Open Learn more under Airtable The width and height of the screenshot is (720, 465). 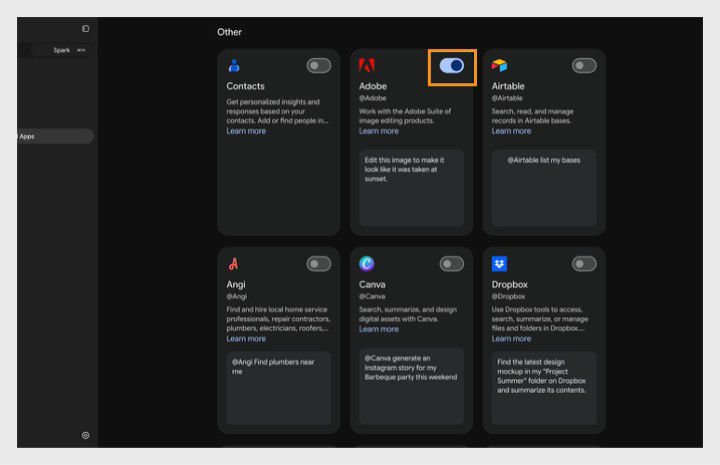511,131
